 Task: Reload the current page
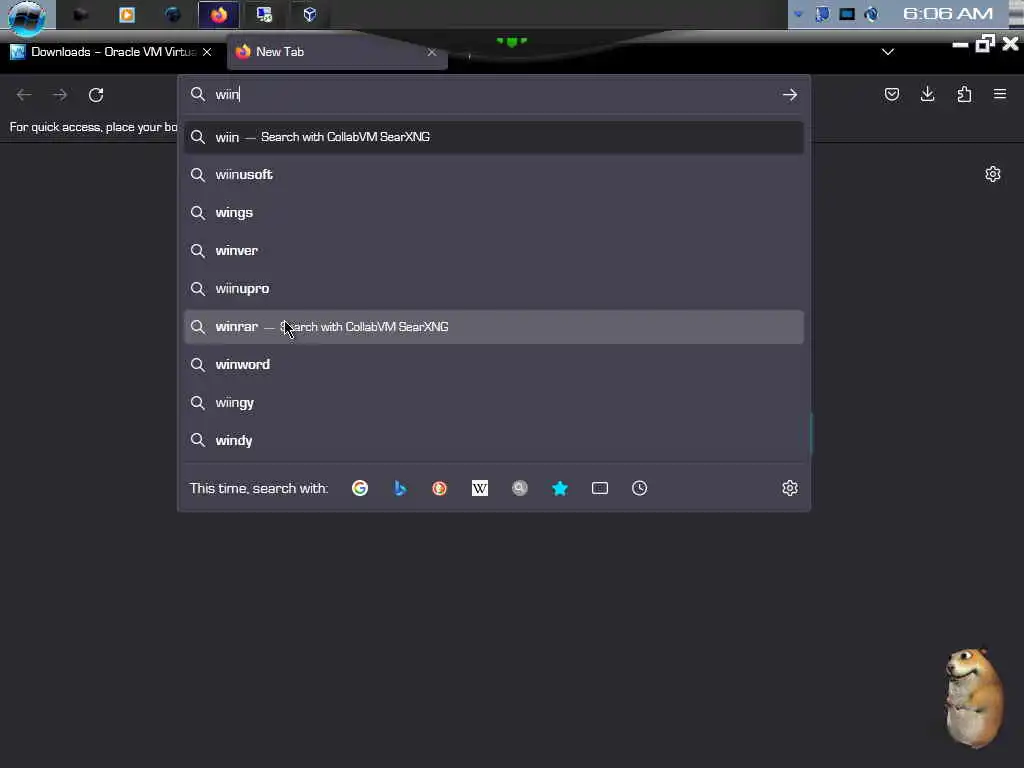96,95
